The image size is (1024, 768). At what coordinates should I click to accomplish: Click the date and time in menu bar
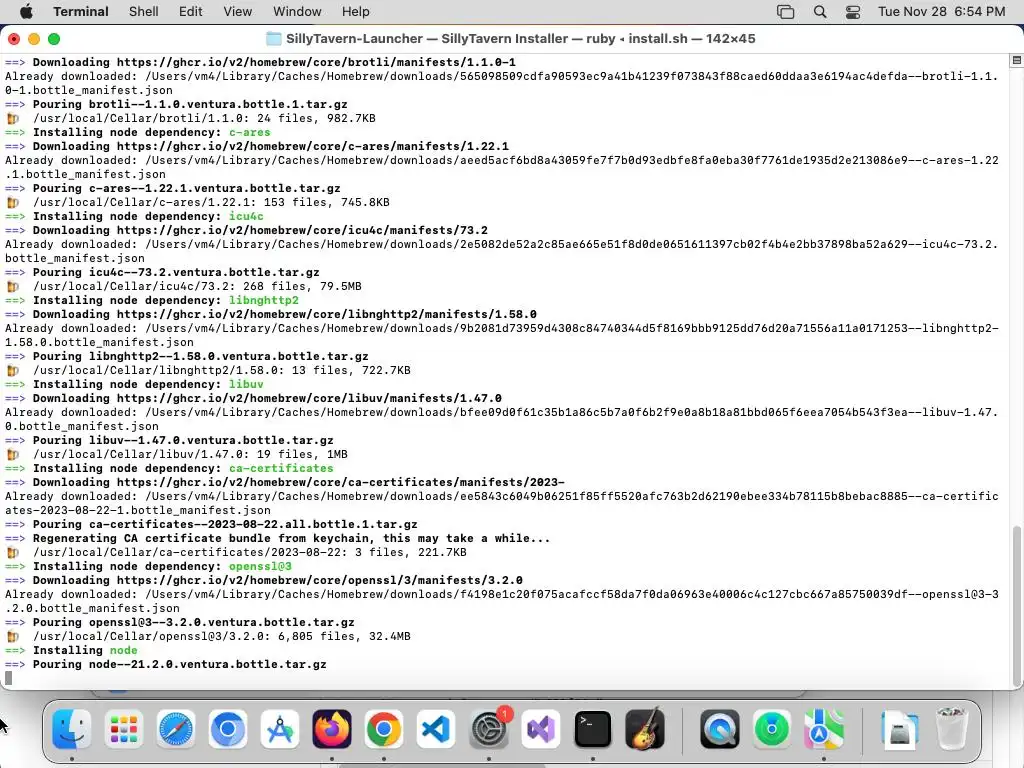click(941, 12)
